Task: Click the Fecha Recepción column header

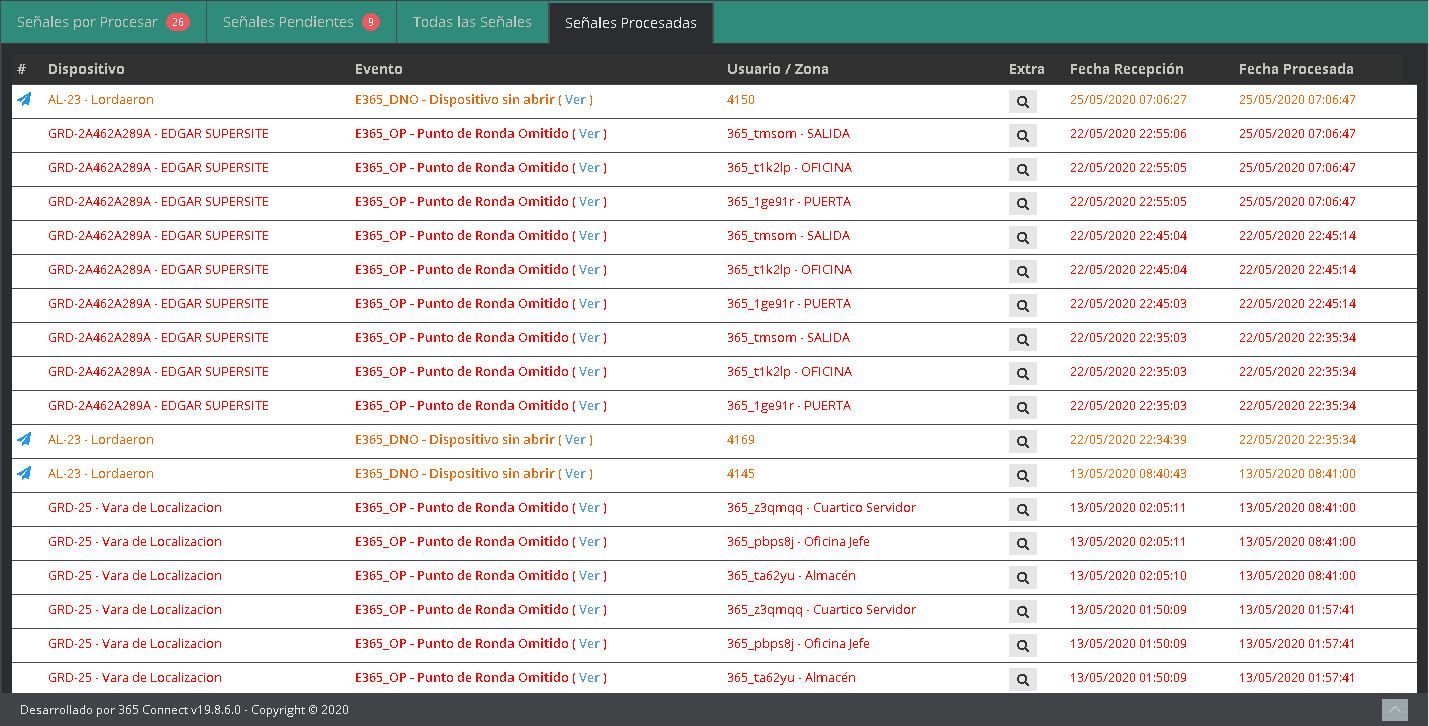Action: [1126, 69]
